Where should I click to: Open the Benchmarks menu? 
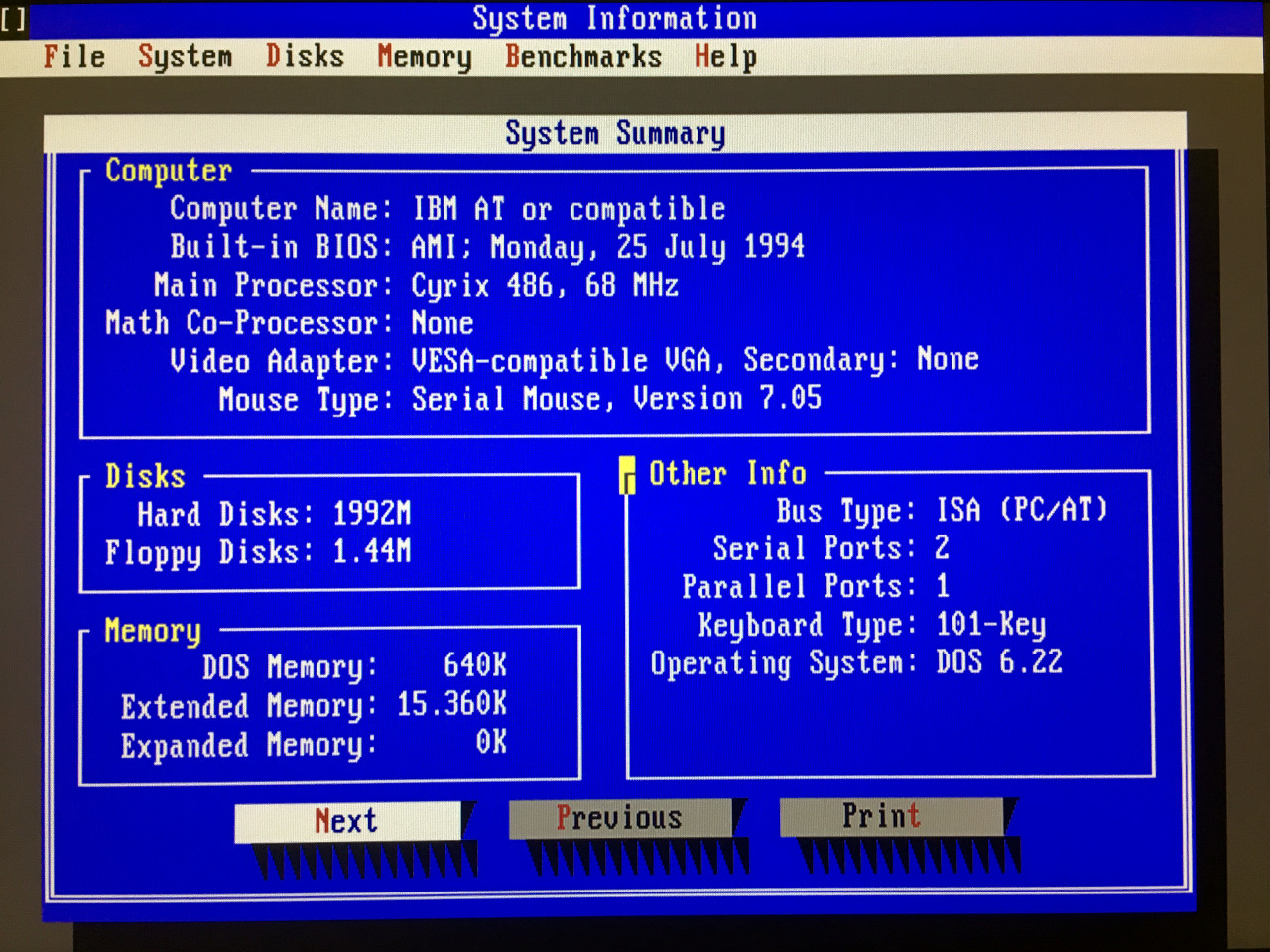click(583, 57)
